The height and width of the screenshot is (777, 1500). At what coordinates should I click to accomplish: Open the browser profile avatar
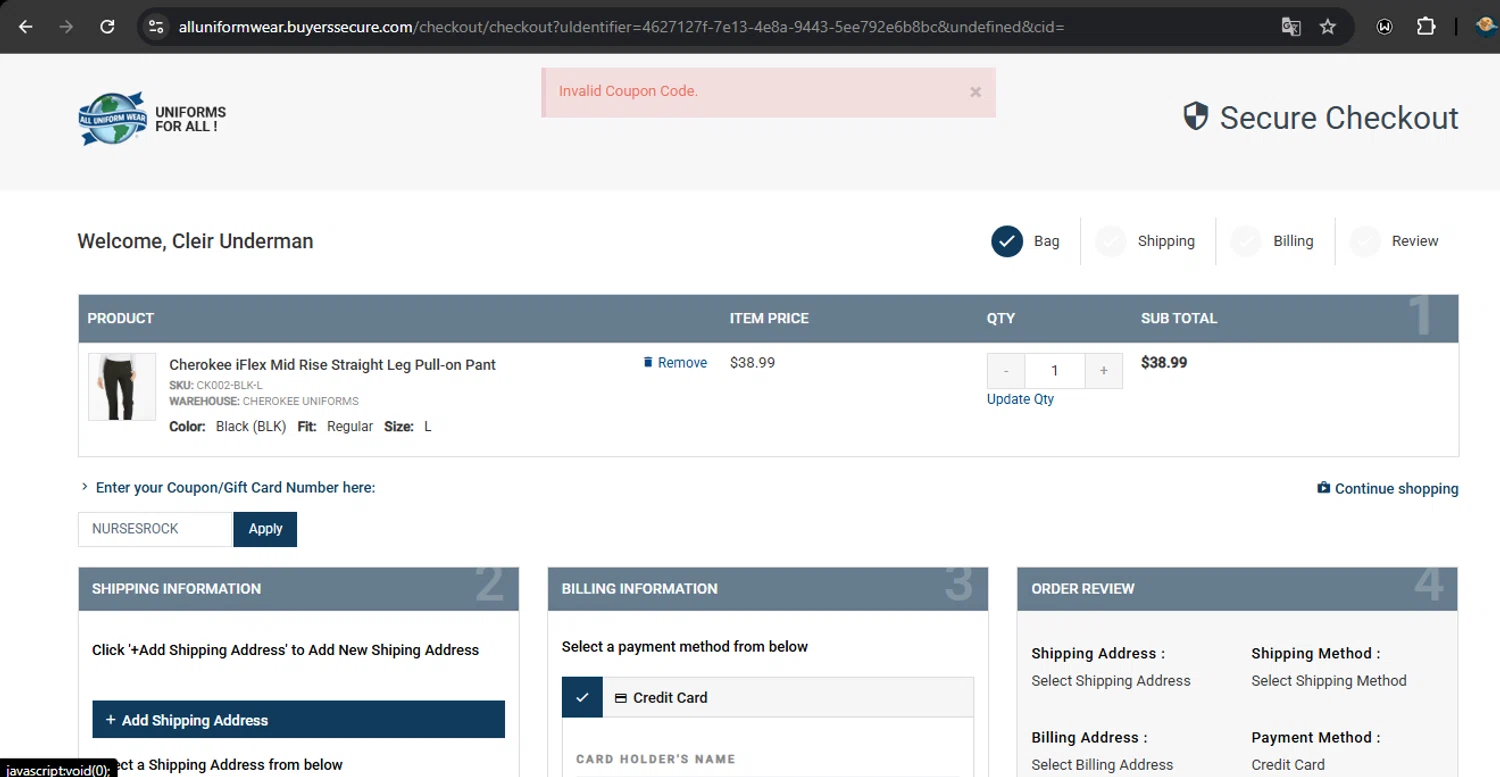(x=1487, y=27)
